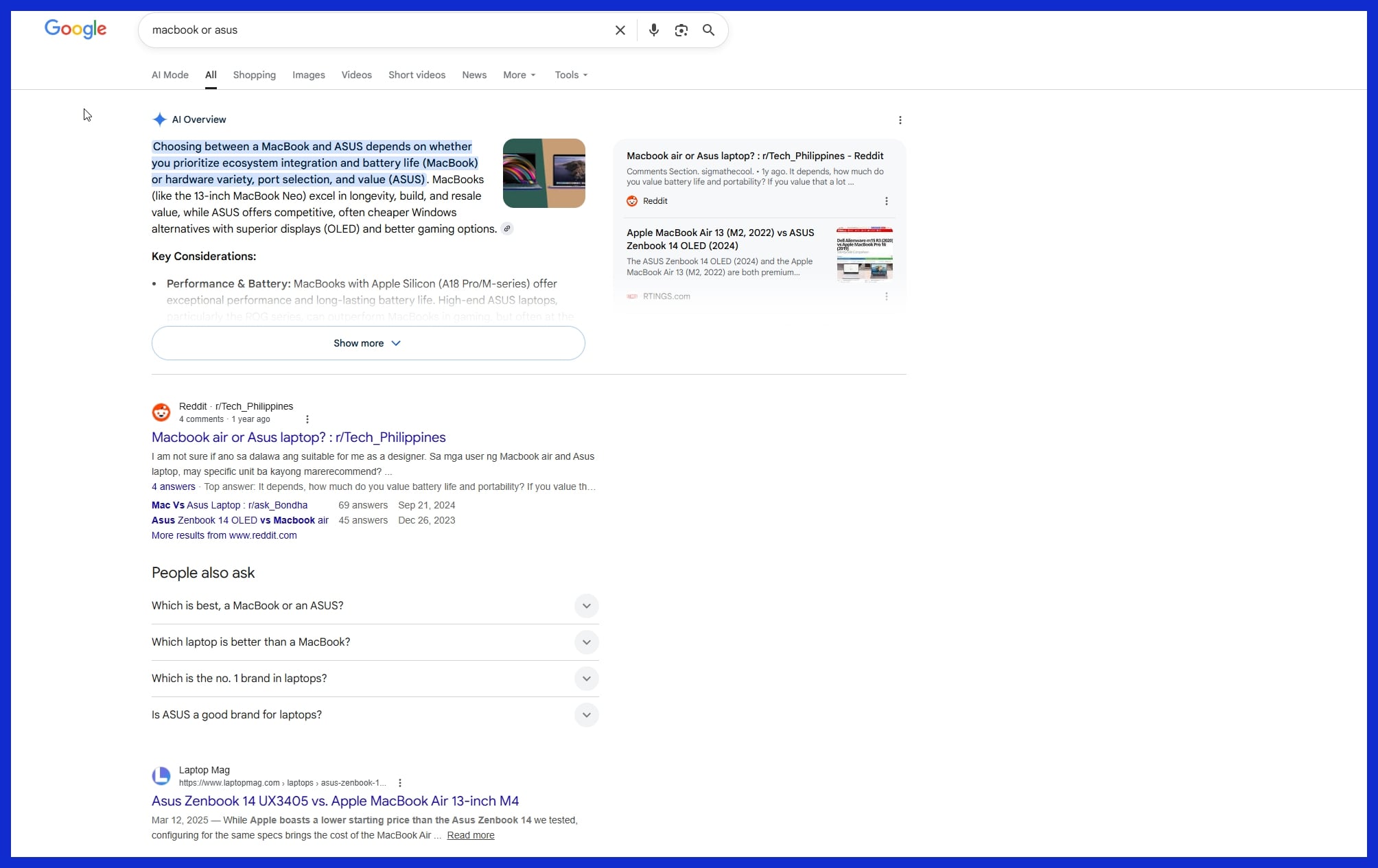Viewport: 1378px width, 868px height.
Task: Expand Which is the no. 1 brand in laptops?
Action: 375,679
